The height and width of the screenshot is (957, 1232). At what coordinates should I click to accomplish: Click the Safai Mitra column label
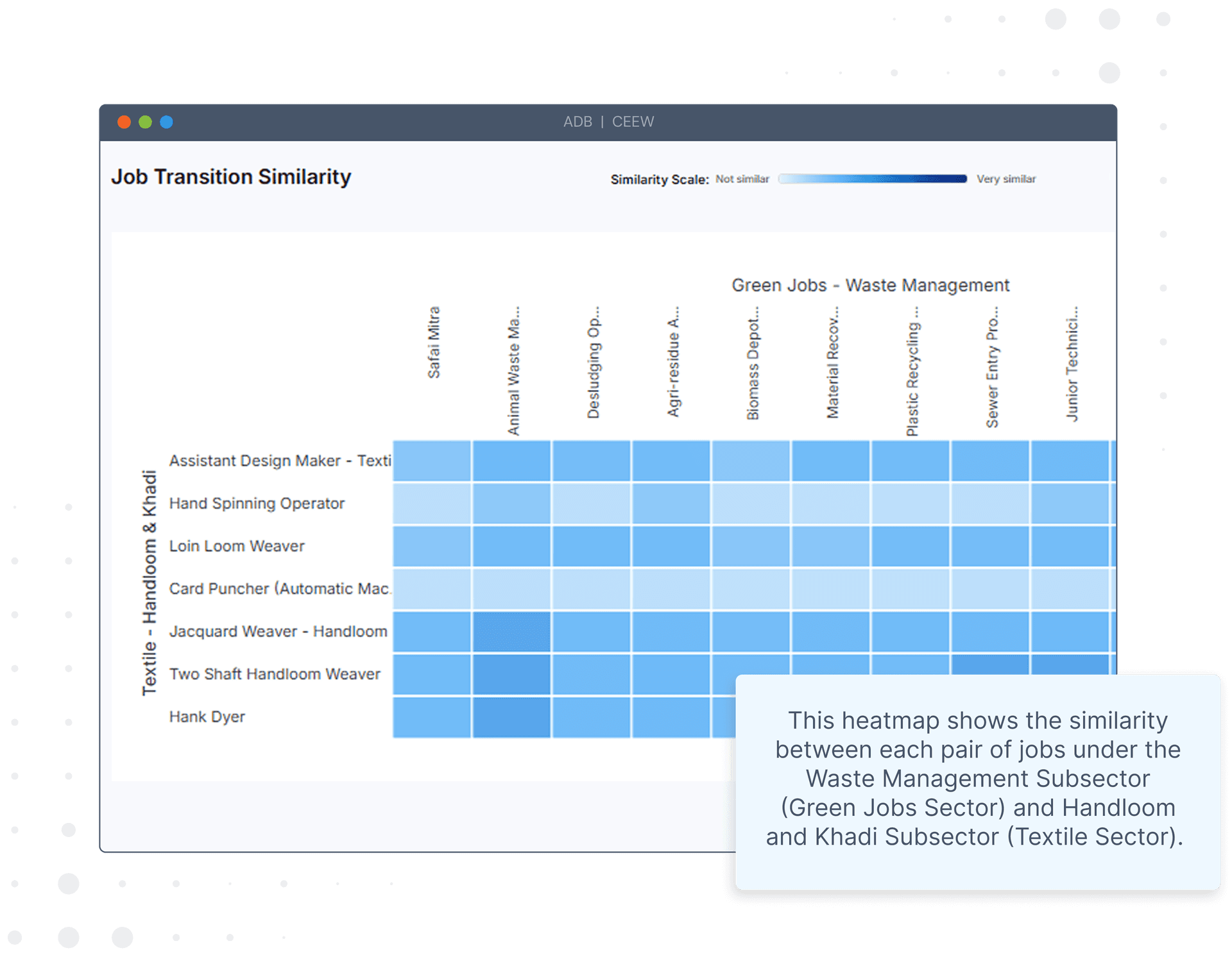coord(434,343)
